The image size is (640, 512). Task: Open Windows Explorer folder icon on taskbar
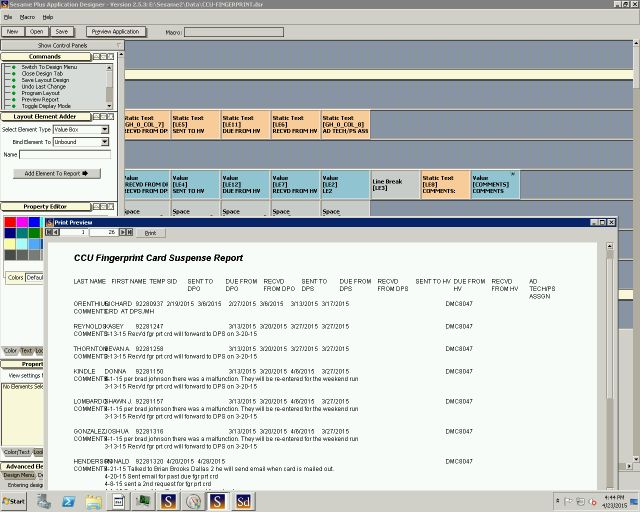click(93, 501)
